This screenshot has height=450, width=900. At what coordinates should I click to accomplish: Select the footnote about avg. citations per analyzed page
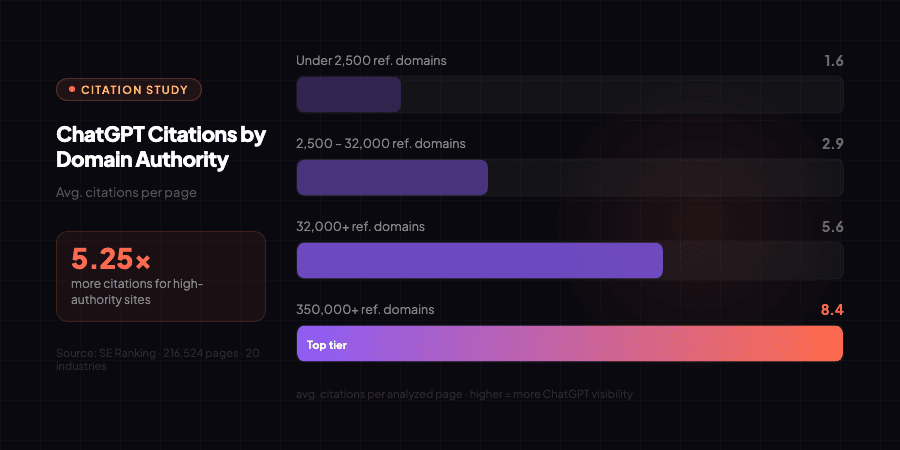click(x=464, y=394)
